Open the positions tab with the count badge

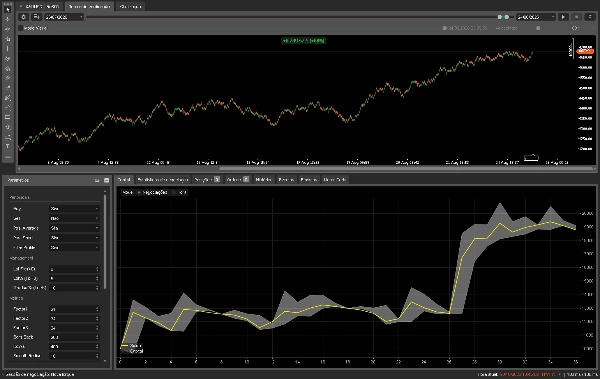(x=207, y=179)
